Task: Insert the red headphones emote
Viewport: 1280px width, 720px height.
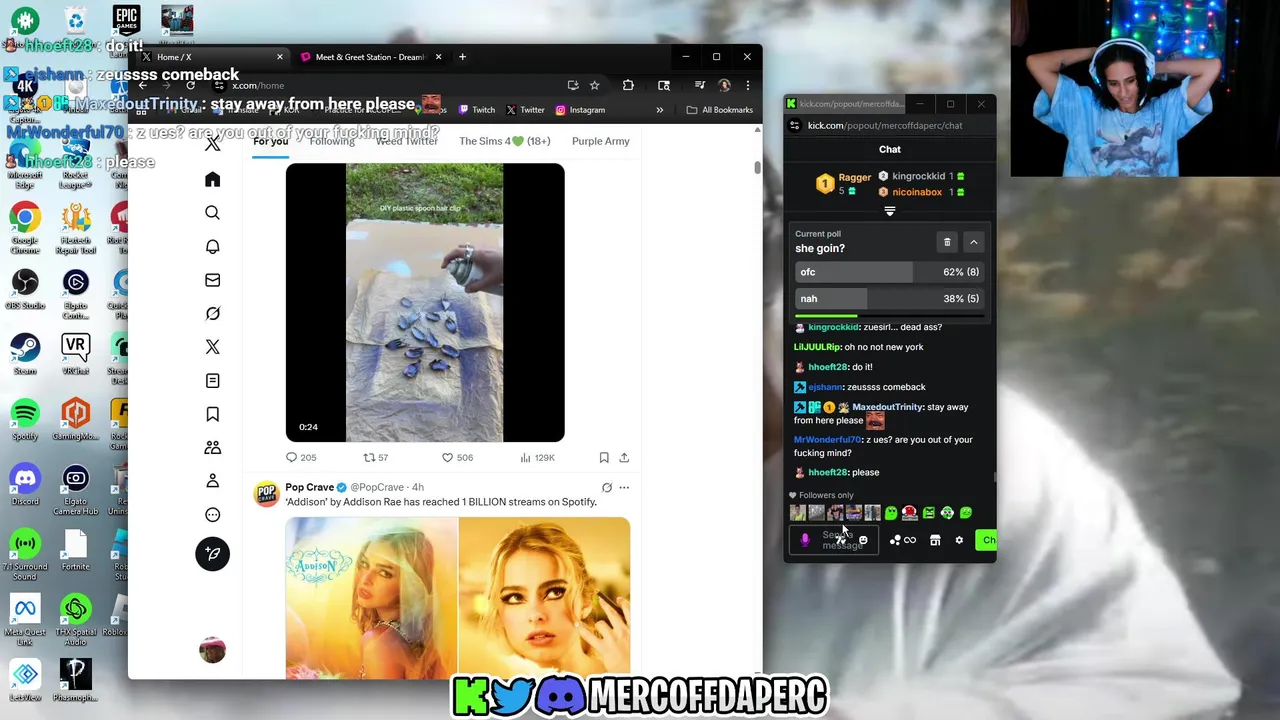Action: tap(909, 513)
